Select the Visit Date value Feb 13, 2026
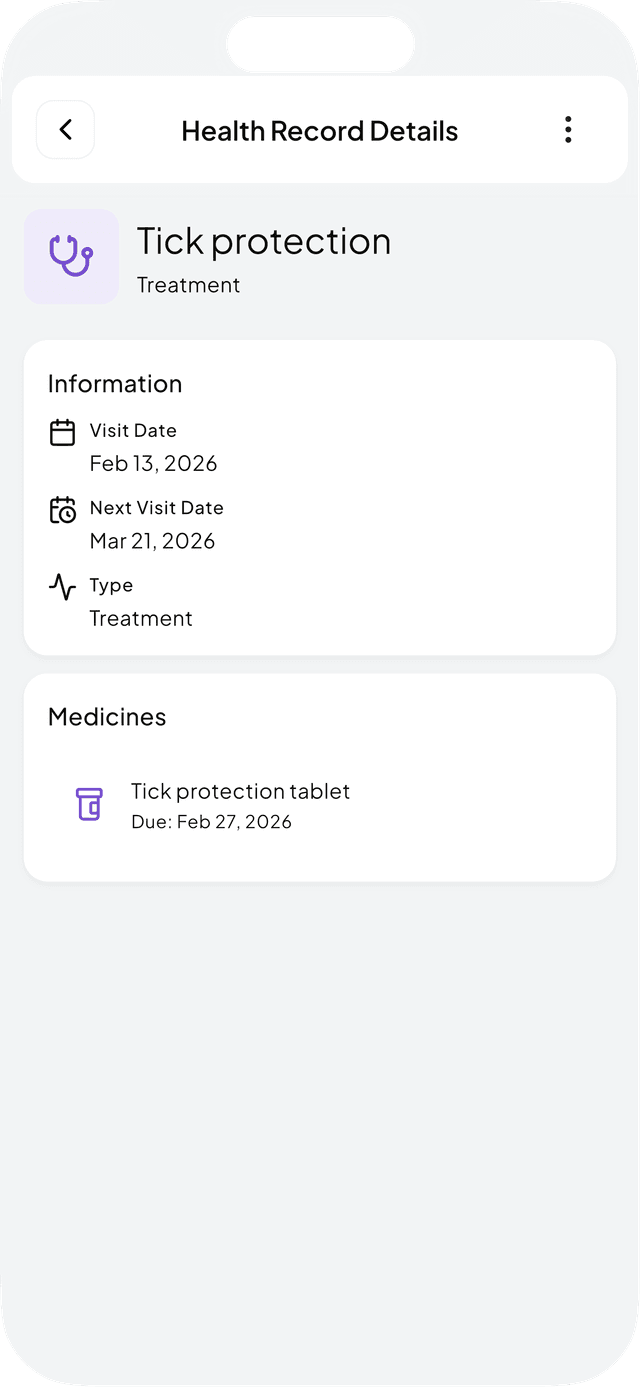Viewport: 640px width, 1387px height. [153, 463]
